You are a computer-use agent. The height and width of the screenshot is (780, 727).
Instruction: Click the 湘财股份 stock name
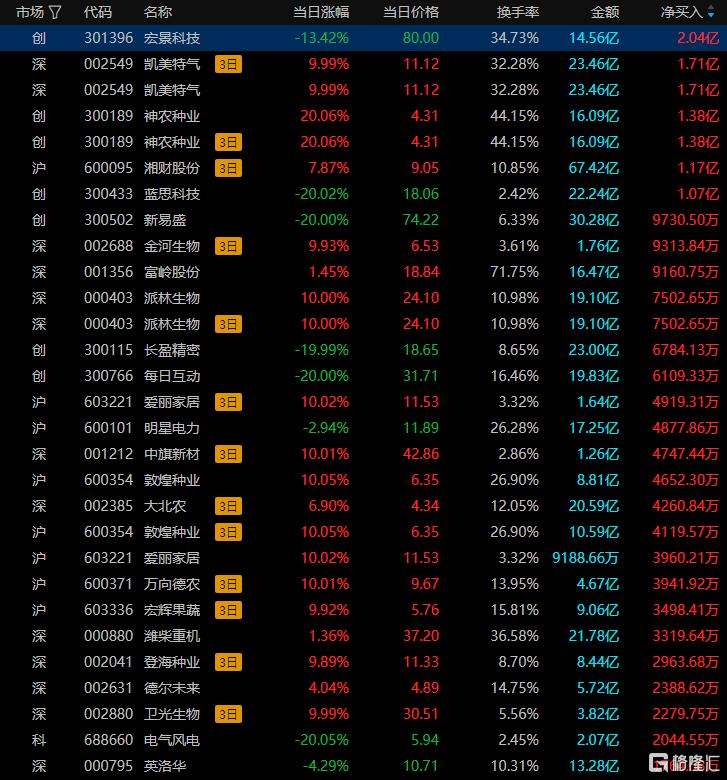click(172, 168)
